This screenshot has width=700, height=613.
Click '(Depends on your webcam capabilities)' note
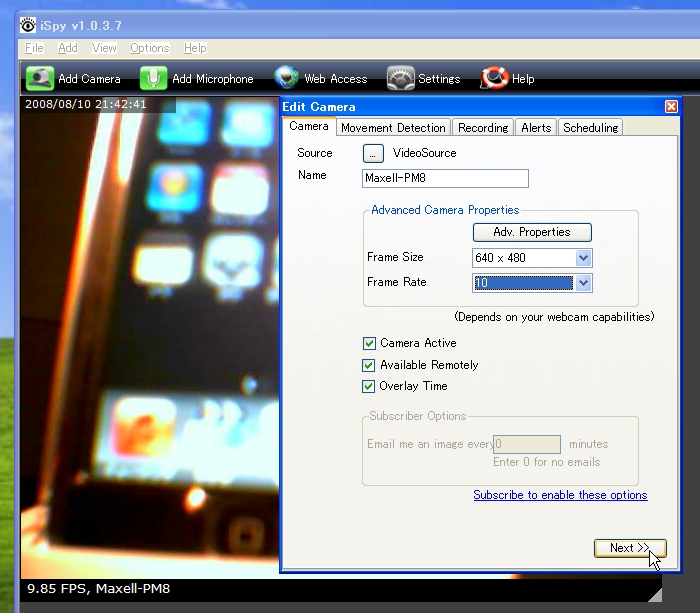click(554, 317)
